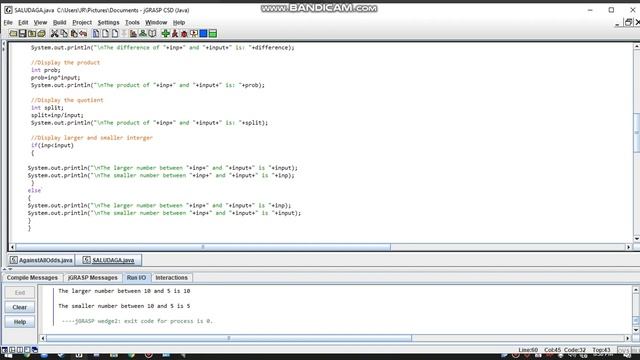Click the "if(inp<input)" code line
This screenshot has height=360, width=640.
[52, 145]
